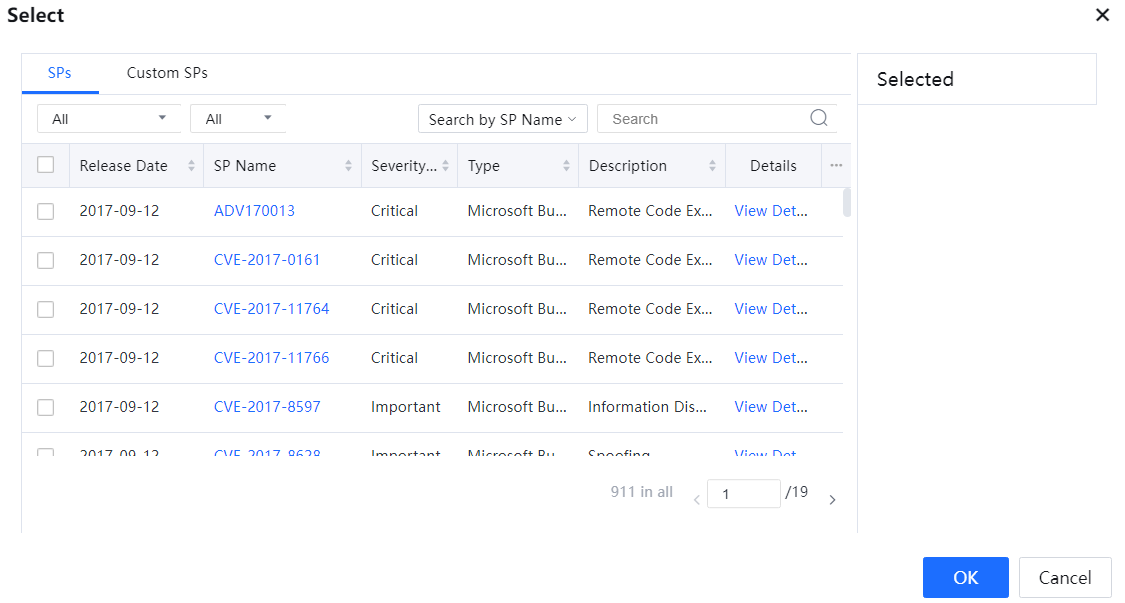Viewport: 1125px width, 603px height.
Task: Sort by Description column arrows
Action: tap(712, 166)
